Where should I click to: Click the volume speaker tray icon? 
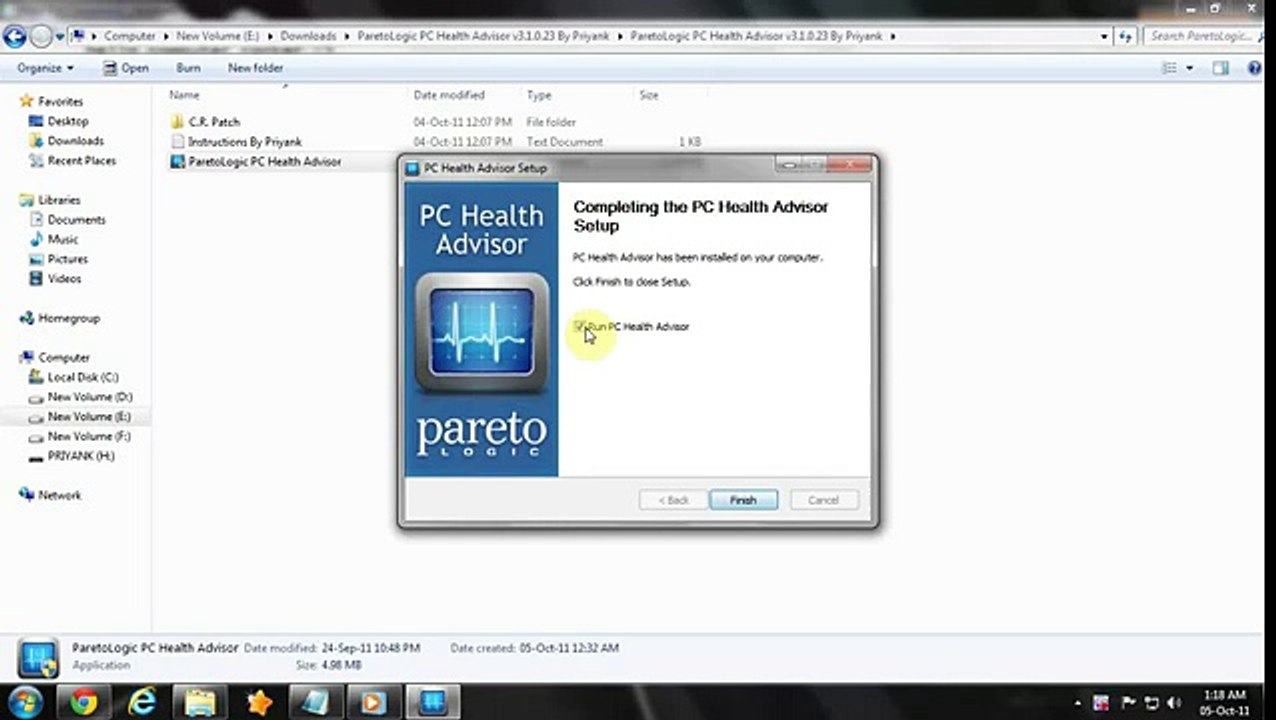click(1173, 703)
